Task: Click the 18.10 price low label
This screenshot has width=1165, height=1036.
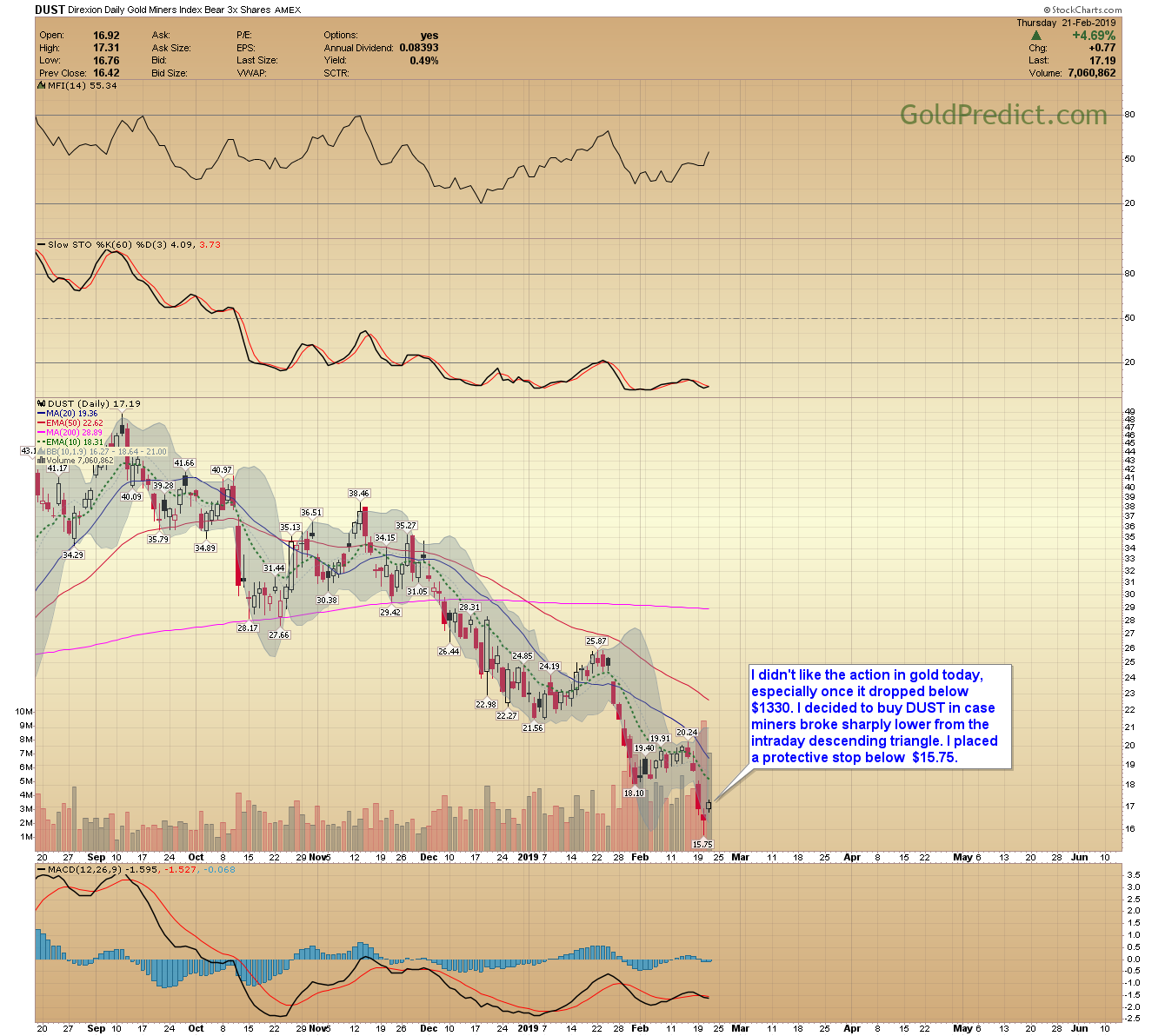Action: (634, 794)
